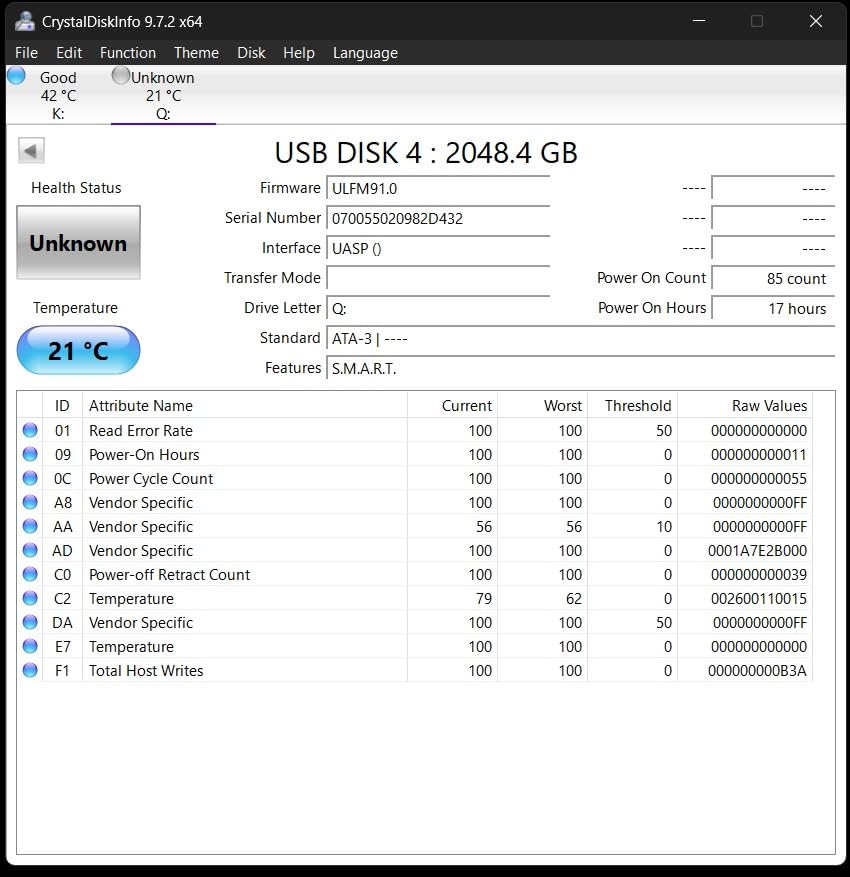This screenshot has width=850, height=877.
Task: Click status orb of attribute C2 row
Action: click(x=30, y=598)
